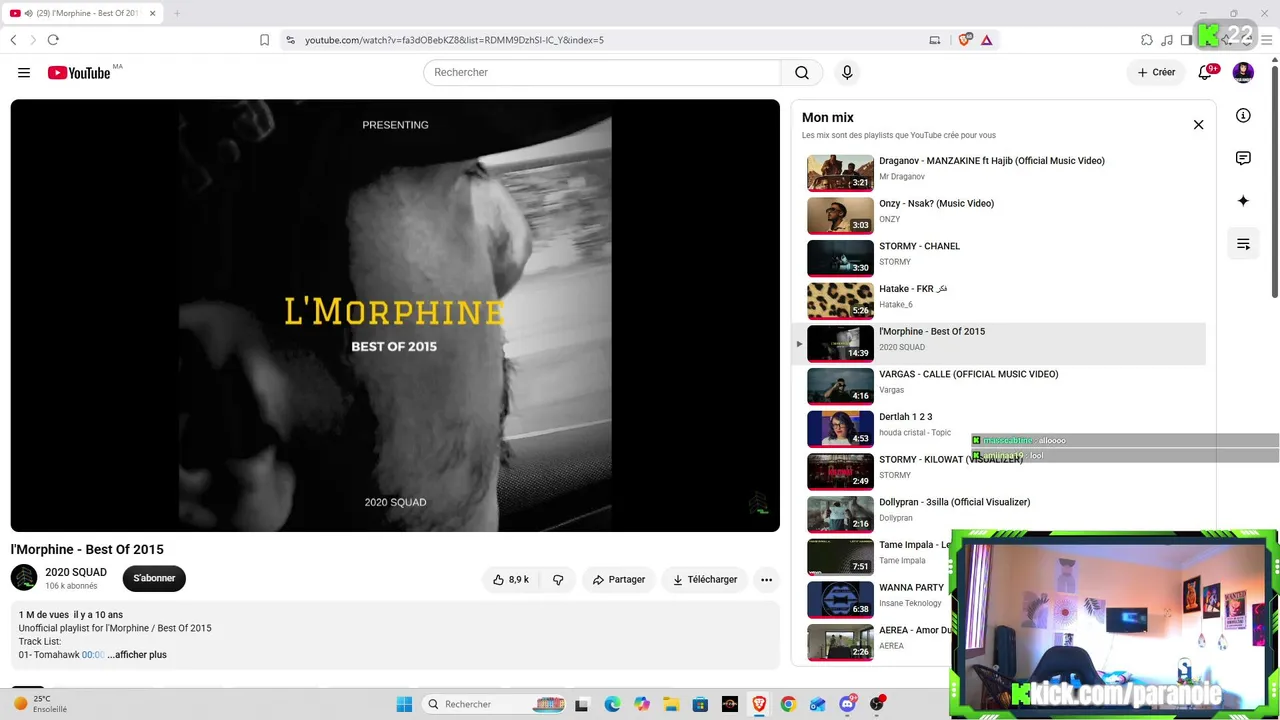Viewport: 1280px width, 720px height.
Task: Open the 2020 SQUAD channel name link
Action: point(76,572)
